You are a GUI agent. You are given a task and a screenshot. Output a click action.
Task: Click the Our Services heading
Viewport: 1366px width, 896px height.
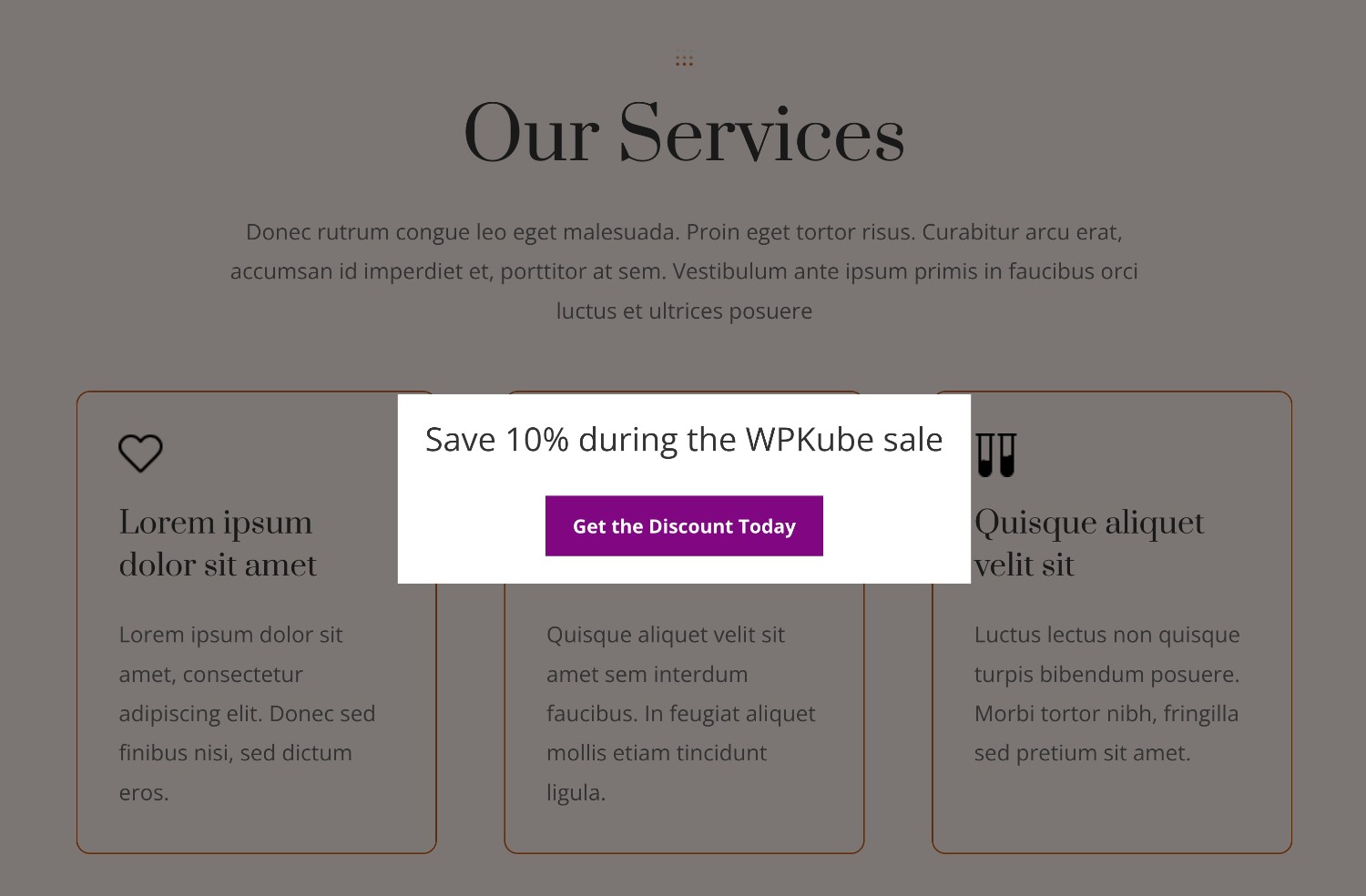pos(684,134)
